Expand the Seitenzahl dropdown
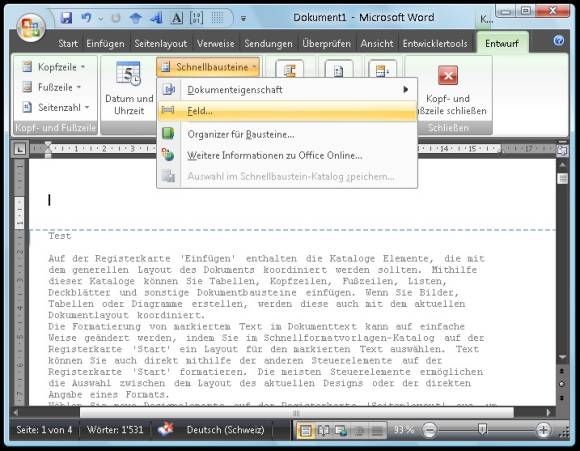The image size is (580, 451). point(55,108)
